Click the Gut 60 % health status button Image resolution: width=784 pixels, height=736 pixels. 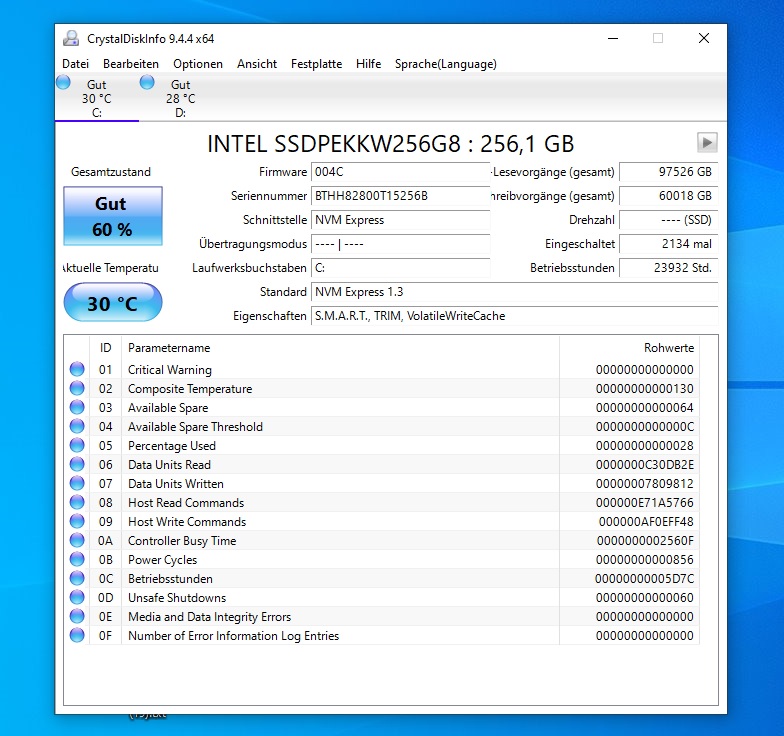113,216
